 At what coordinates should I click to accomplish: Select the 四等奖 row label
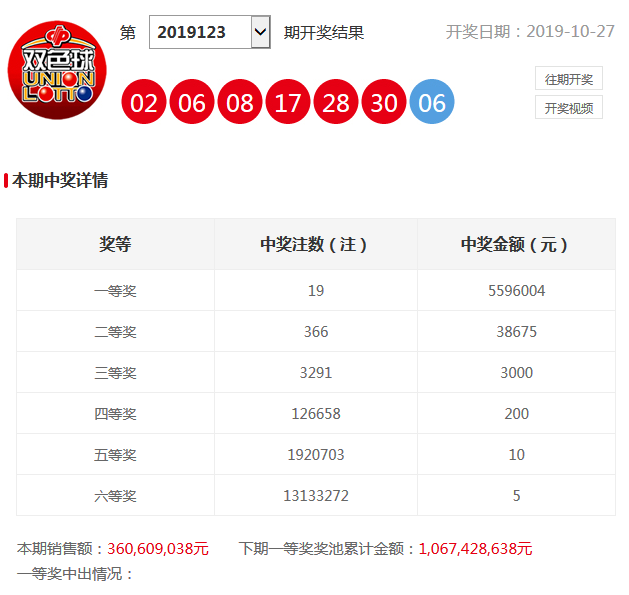tap(115, 414)
